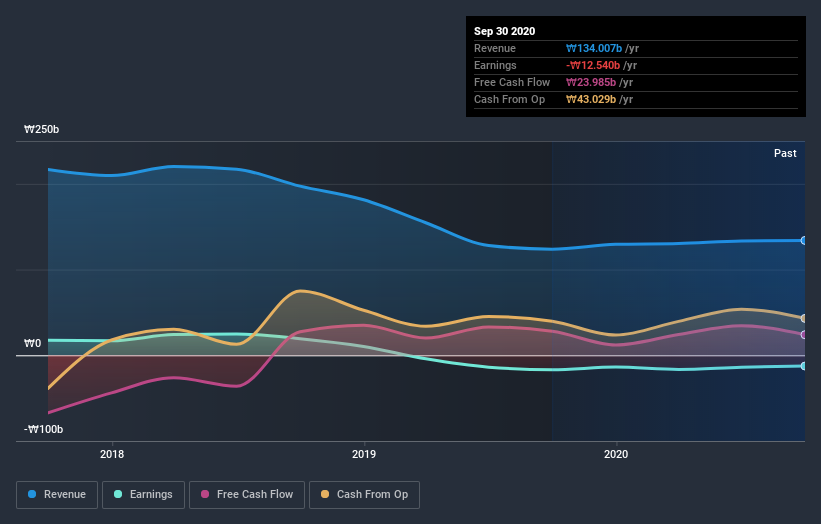Click the Revenue row label in tooltip
This screenshot has height=524, width=821.
coord(495,48)
